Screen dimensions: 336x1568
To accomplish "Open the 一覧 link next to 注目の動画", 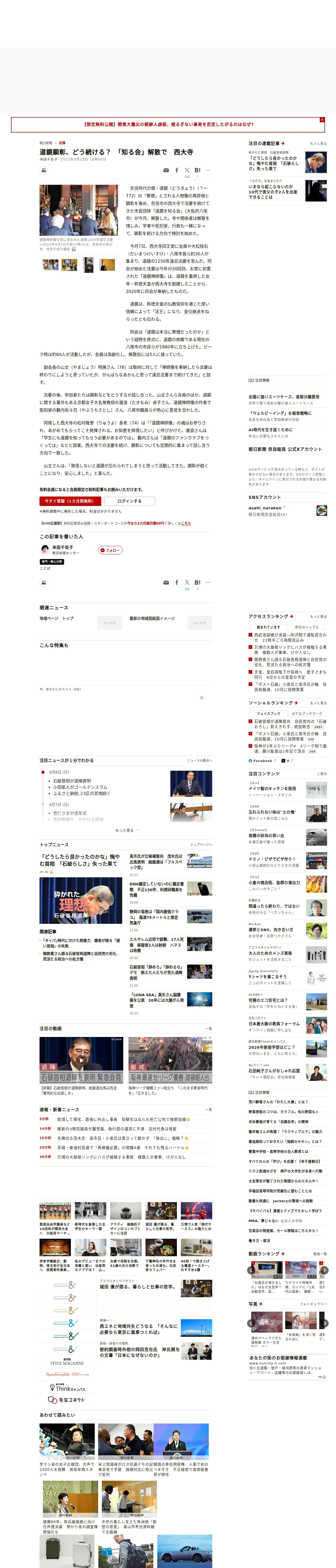I will point(209,1029).
